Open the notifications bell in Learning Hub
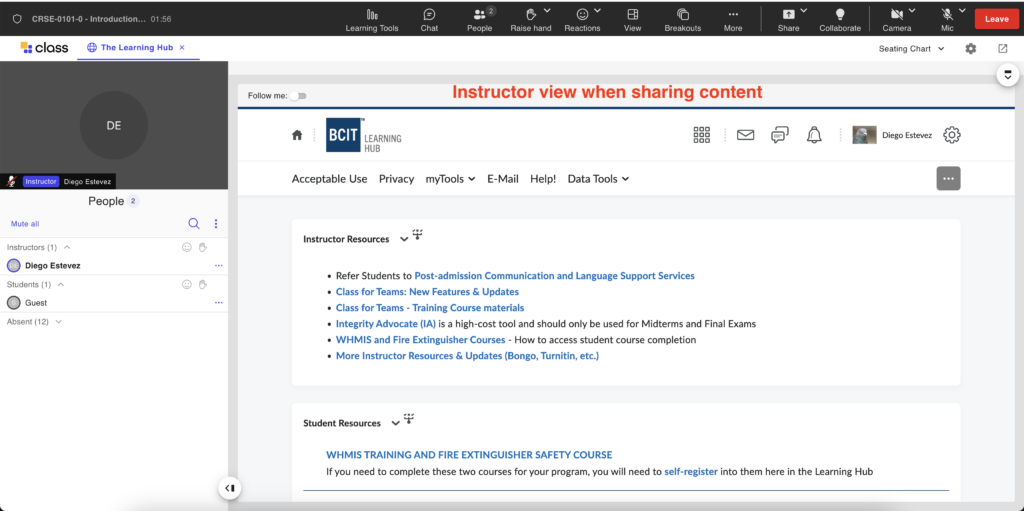The height and width of the screenshot is (511, 1024). pos(814,135)
